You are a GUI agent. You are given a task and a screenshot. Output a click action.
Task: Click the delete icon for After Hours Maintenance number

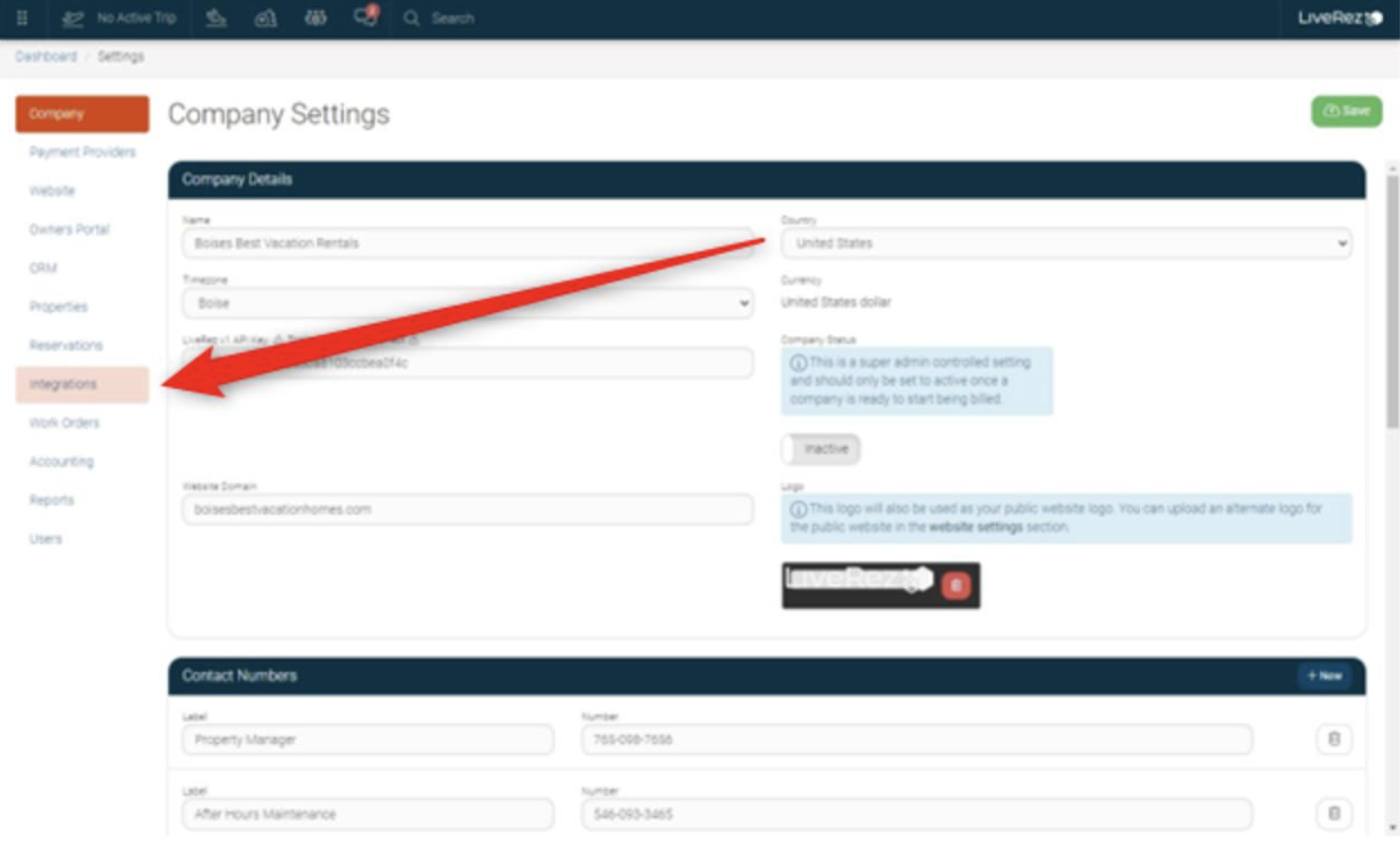click(x=1335, y=814)
